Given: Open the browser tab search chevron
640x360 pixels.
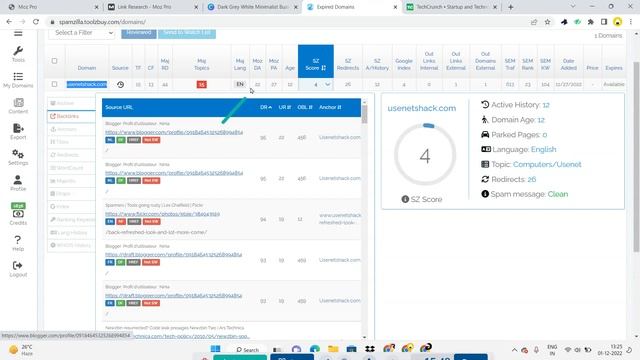Looking at the screenshot, I should [573, 7].
